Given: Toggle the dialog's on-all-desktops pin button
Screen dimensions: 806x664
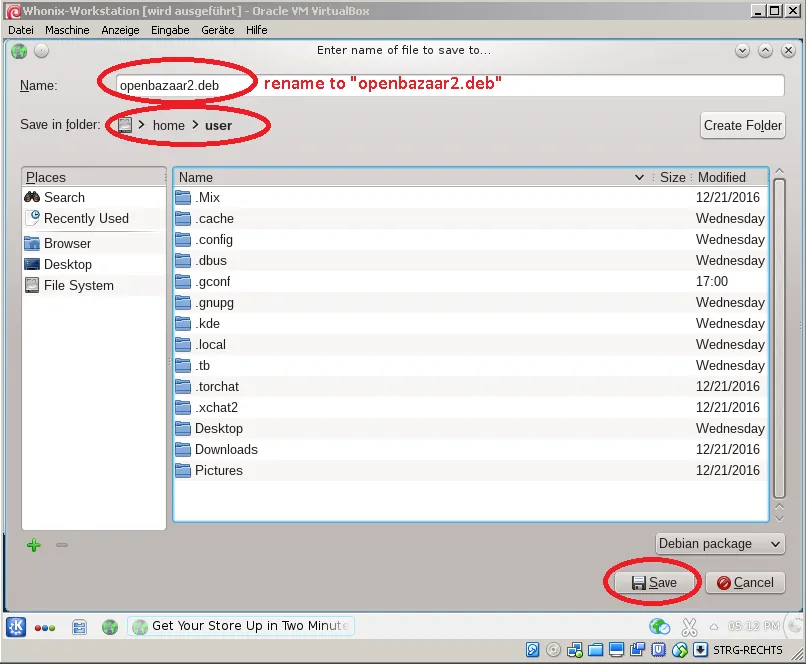Looking at the screenshot, I should pos(42,51).
